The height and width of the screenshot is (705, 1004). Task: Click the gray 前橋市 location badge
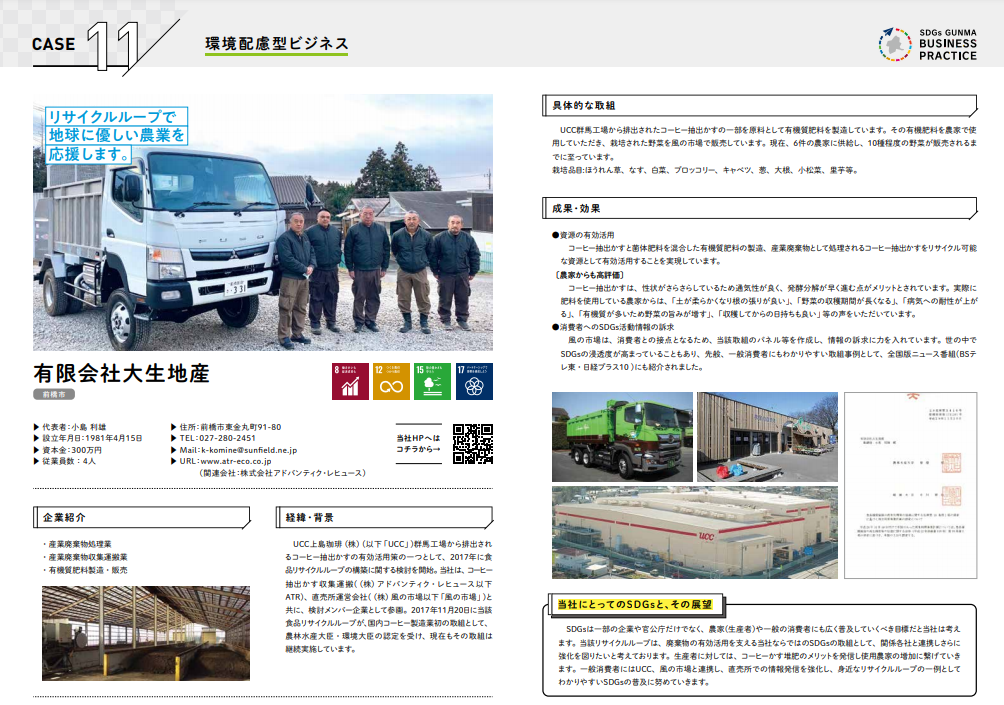click(51, 395)
